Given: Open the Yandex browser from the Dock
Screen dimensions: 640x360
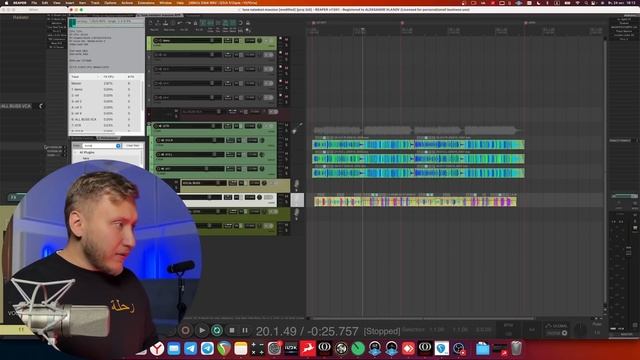Looking at the screenshot, I should [157, 348].
